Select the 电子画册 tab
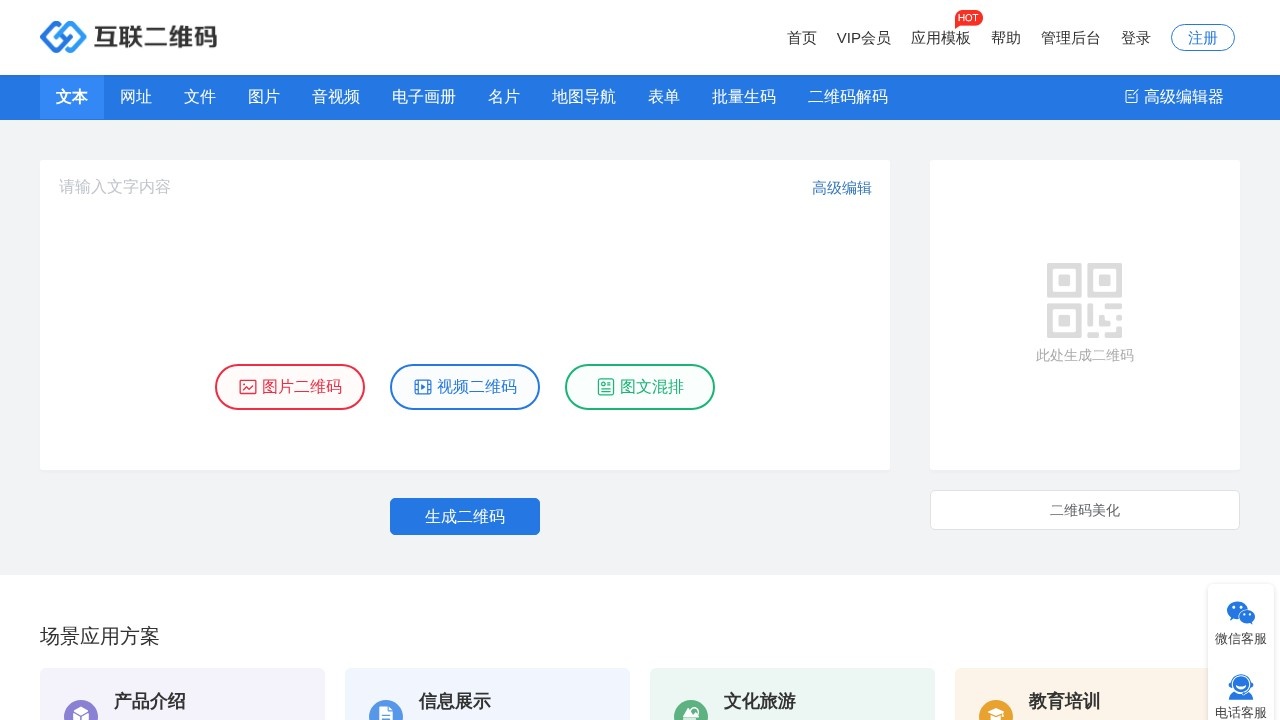 [424, 97]
